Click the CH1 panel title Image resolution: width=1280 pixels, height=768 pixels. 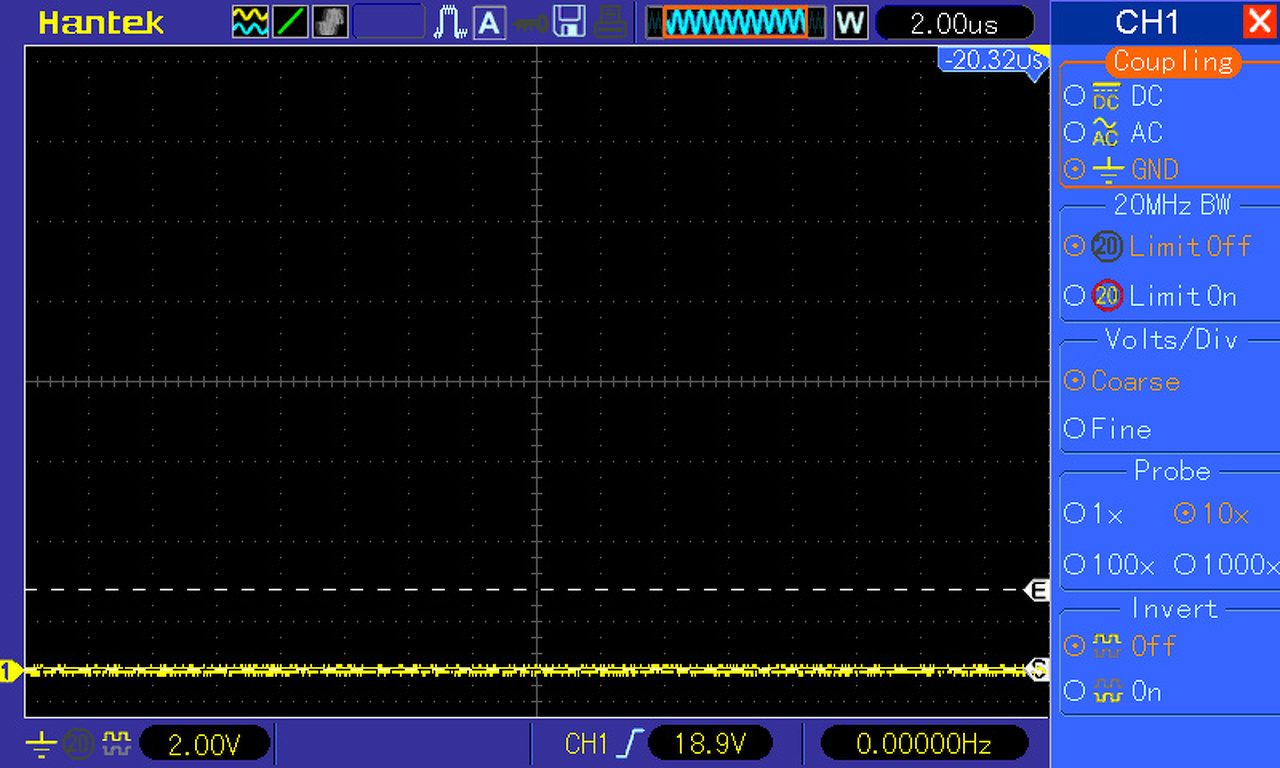coord(1146,22)
